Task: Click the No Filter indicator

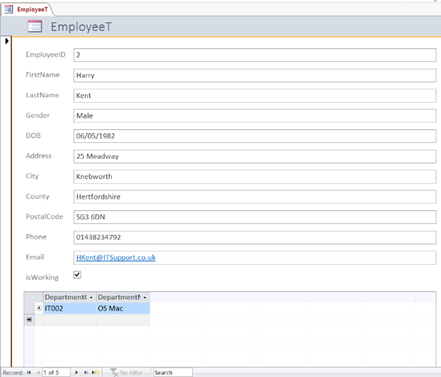Action: 127,372
